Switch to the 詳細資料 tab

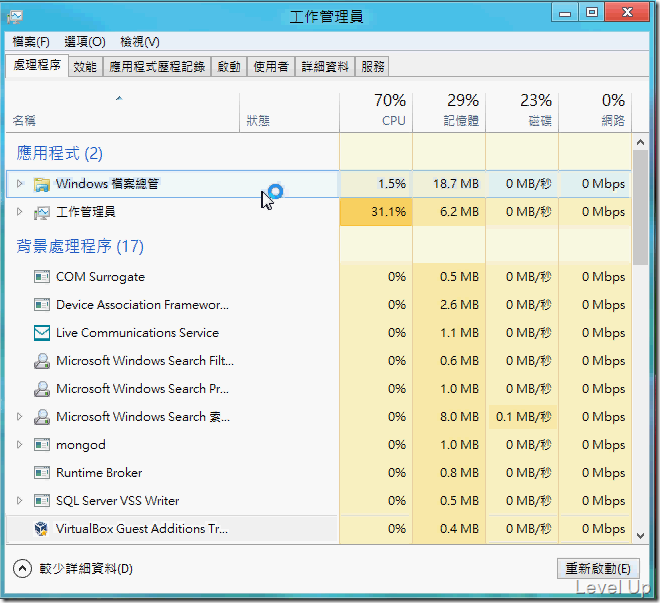coord(325,66)
